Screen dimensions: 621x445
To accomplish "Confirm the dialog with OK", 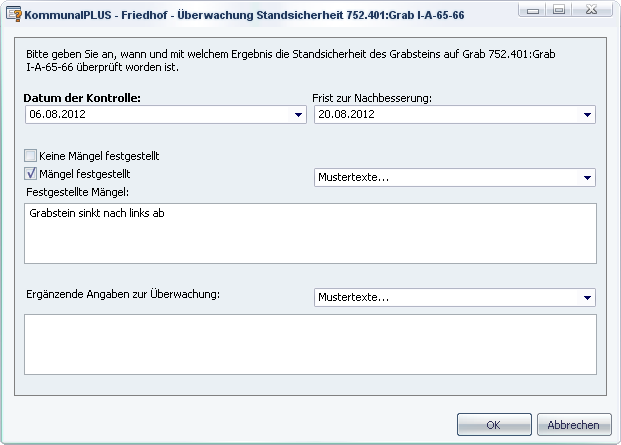I will (493, 424).
